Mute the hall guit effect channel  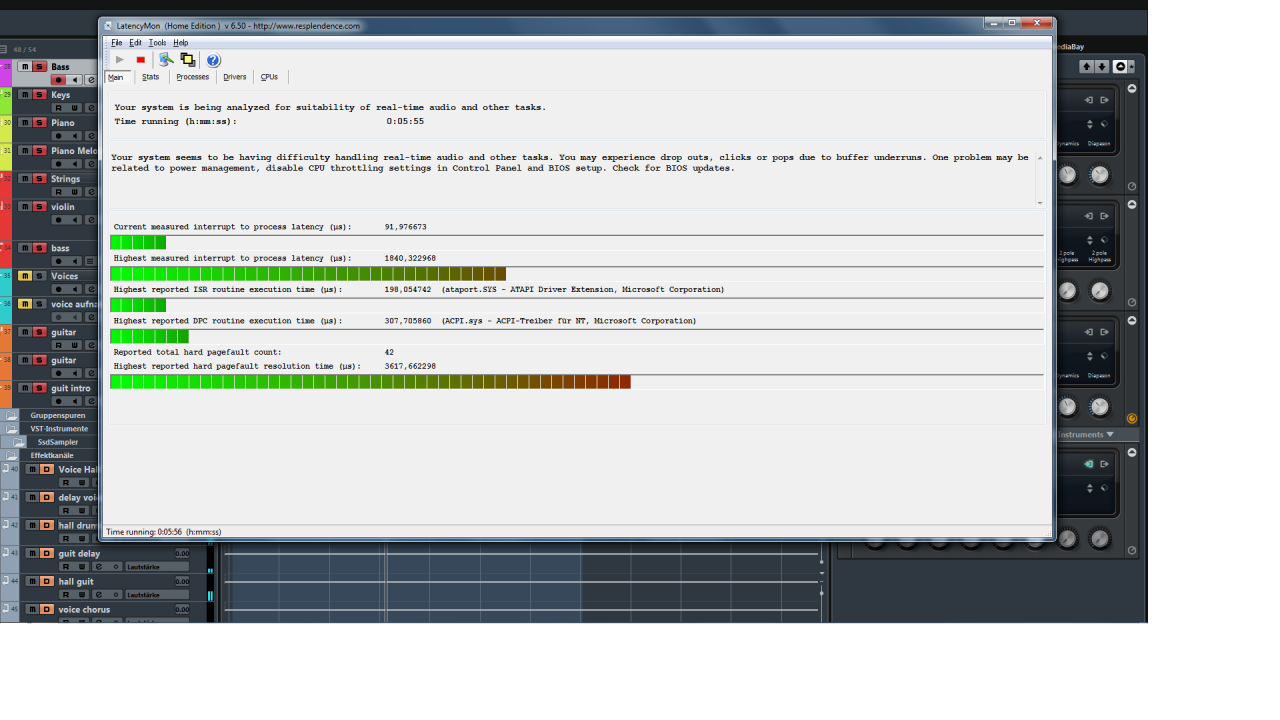coord(32,581)
